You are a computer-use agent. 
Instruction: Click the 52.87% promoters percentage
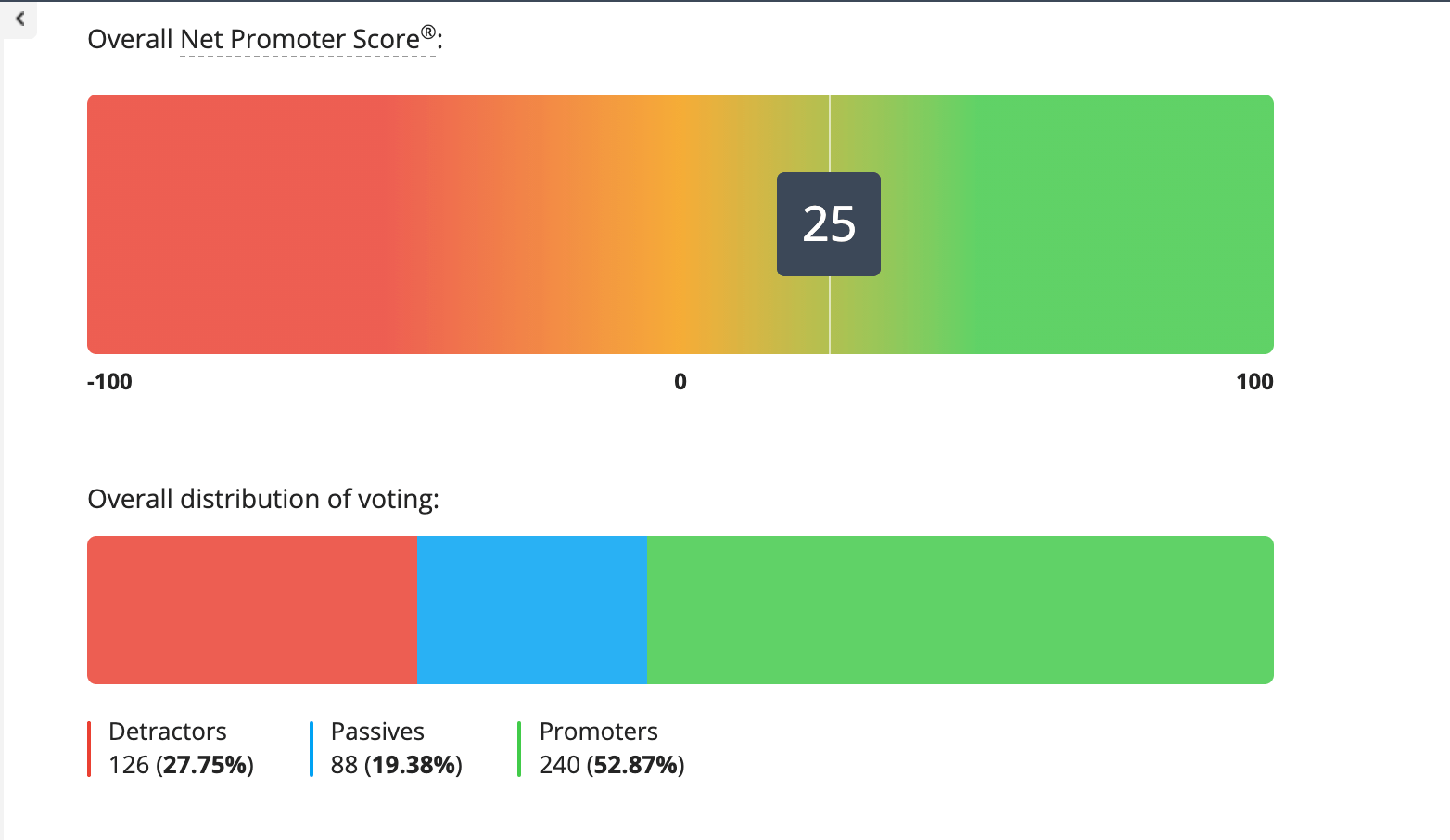(636, 765)
